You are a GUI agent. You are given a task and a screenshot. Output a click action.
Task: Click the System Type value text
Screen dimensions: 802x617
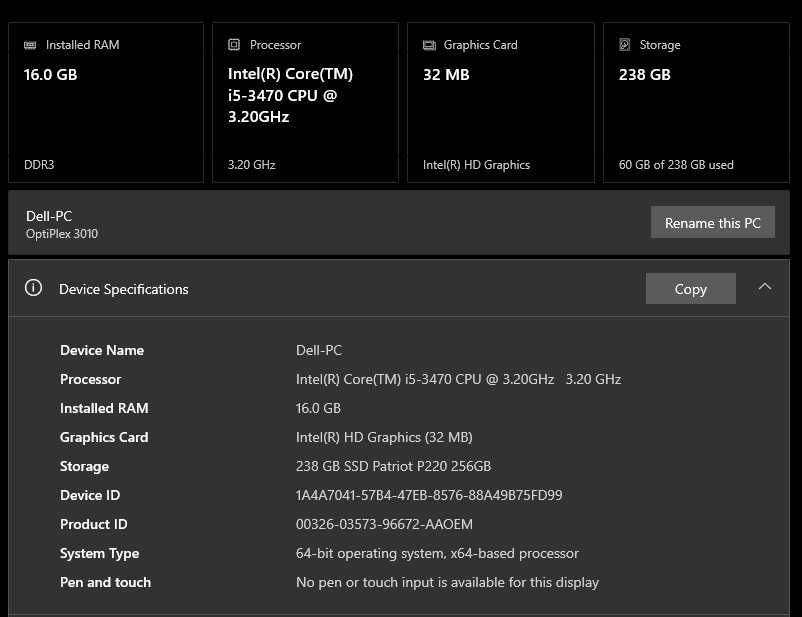437,553
